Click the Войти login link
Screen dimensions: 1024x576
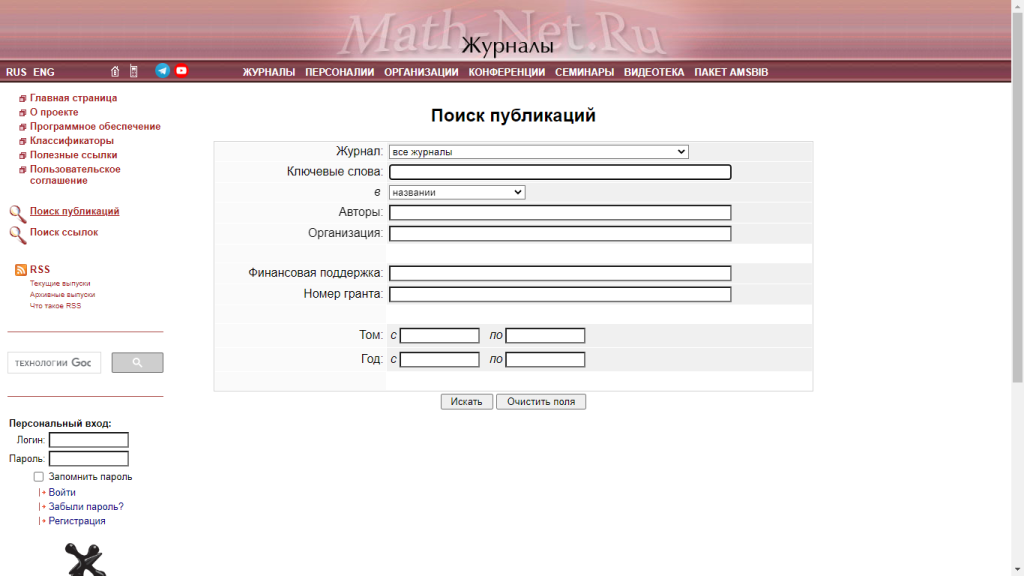point(62,492)
